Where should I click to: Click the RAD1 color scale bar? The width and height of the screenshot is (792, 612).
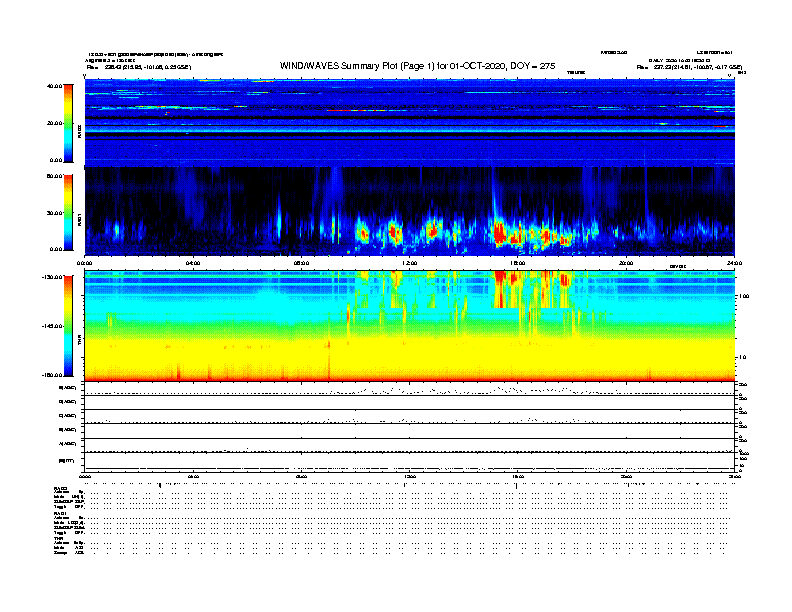(68, 212)
